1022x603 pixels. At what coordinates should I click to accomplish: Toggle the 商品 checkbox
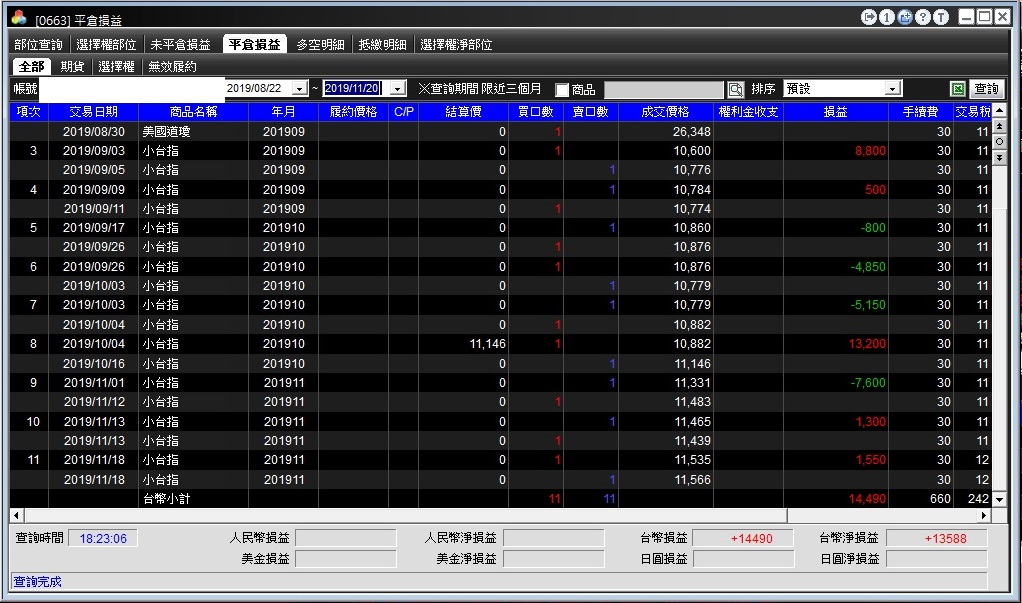point(562,90)
